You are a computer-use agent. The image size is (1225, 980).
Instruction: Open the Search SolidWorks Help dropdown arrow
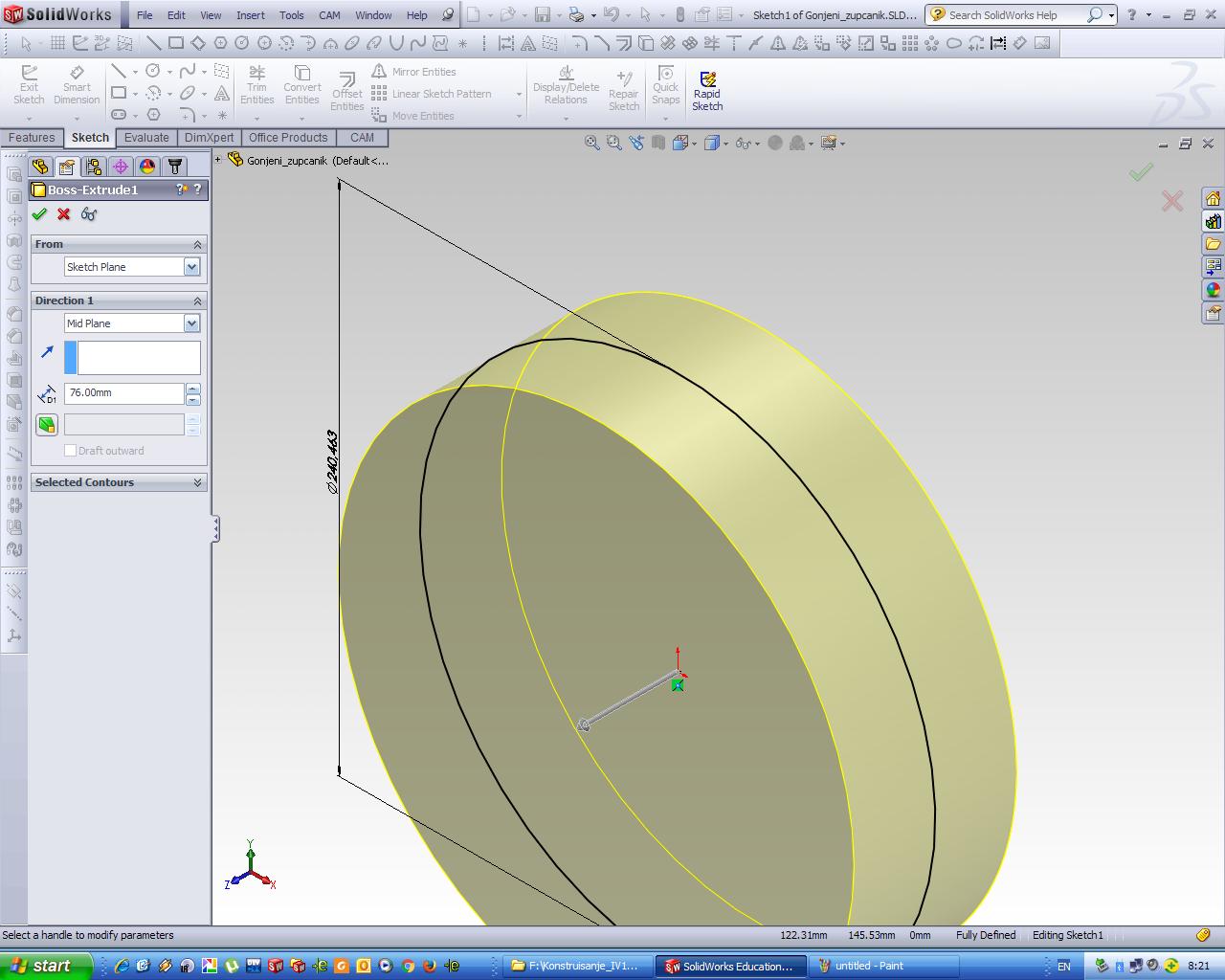coord(1111,15)
